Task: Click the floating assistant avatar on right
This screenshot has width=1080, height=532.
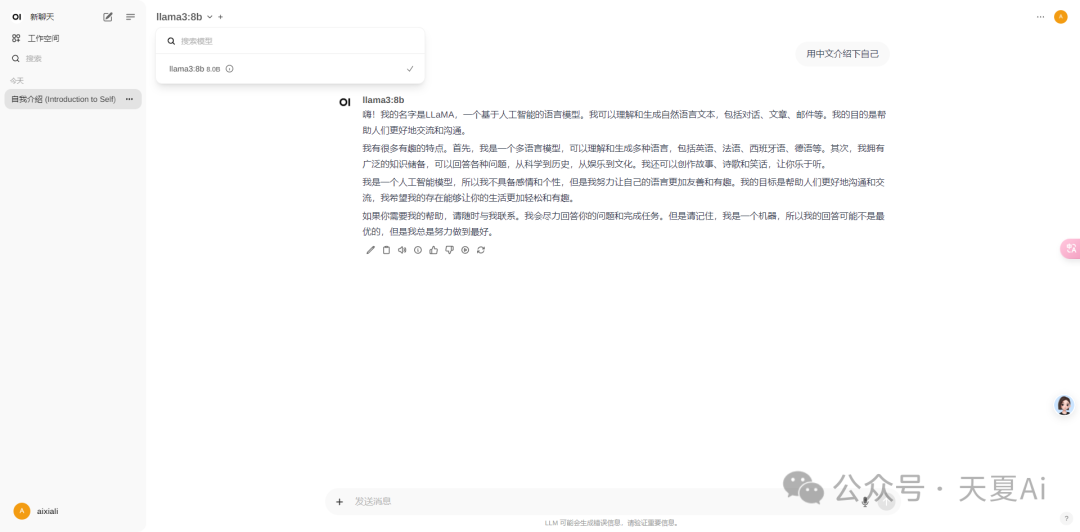Action: pos(1064,405)
